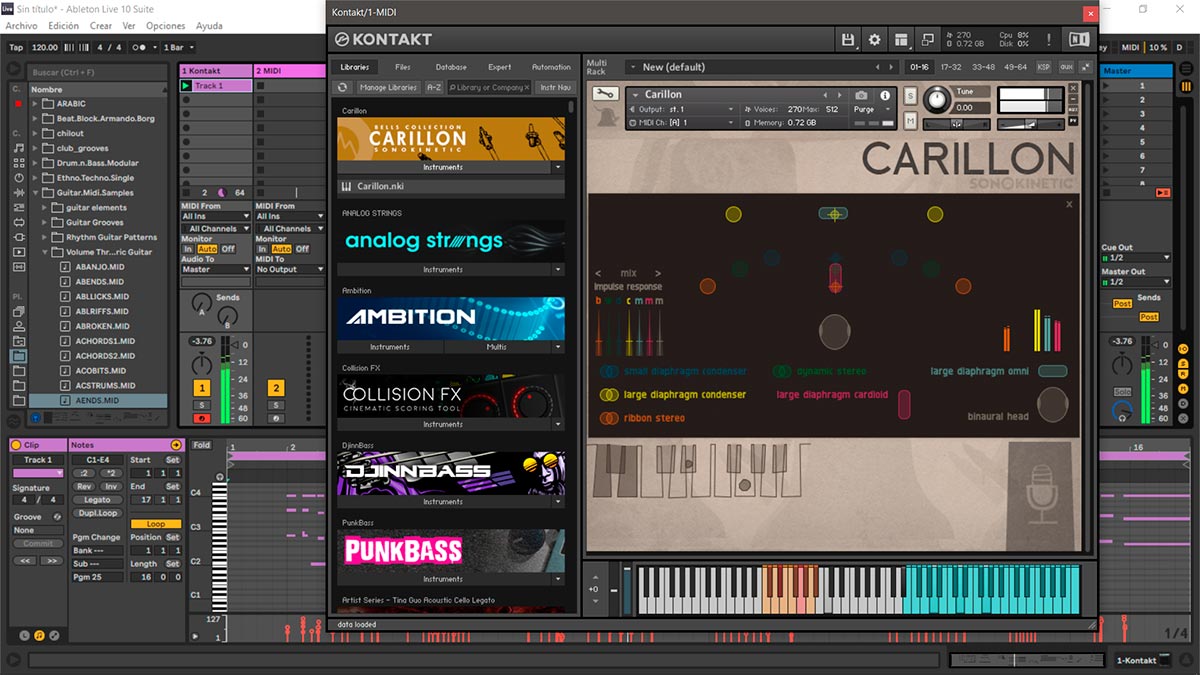Viewport: 1200px width, 675px height.
Task: Toggle Carillon Mute M button
Action: [x=910, y=120]
